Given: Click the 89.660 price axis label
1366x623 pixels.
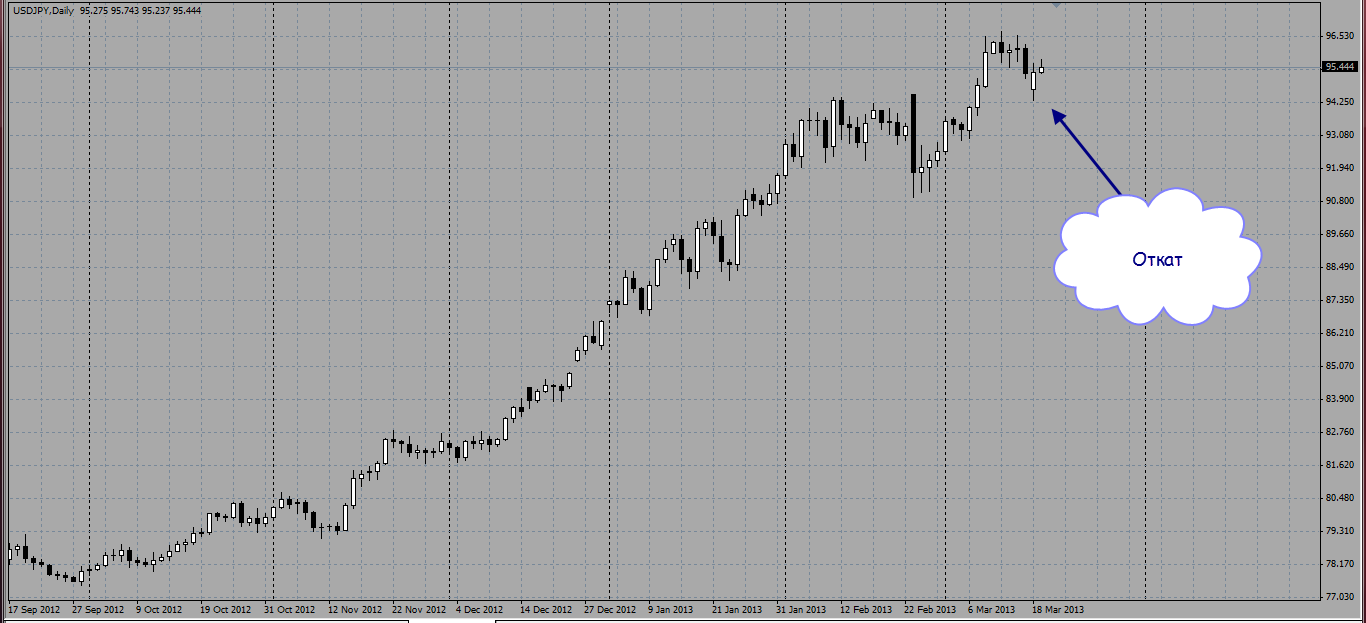Looking at the screenshot, I should click(1339, 234).
